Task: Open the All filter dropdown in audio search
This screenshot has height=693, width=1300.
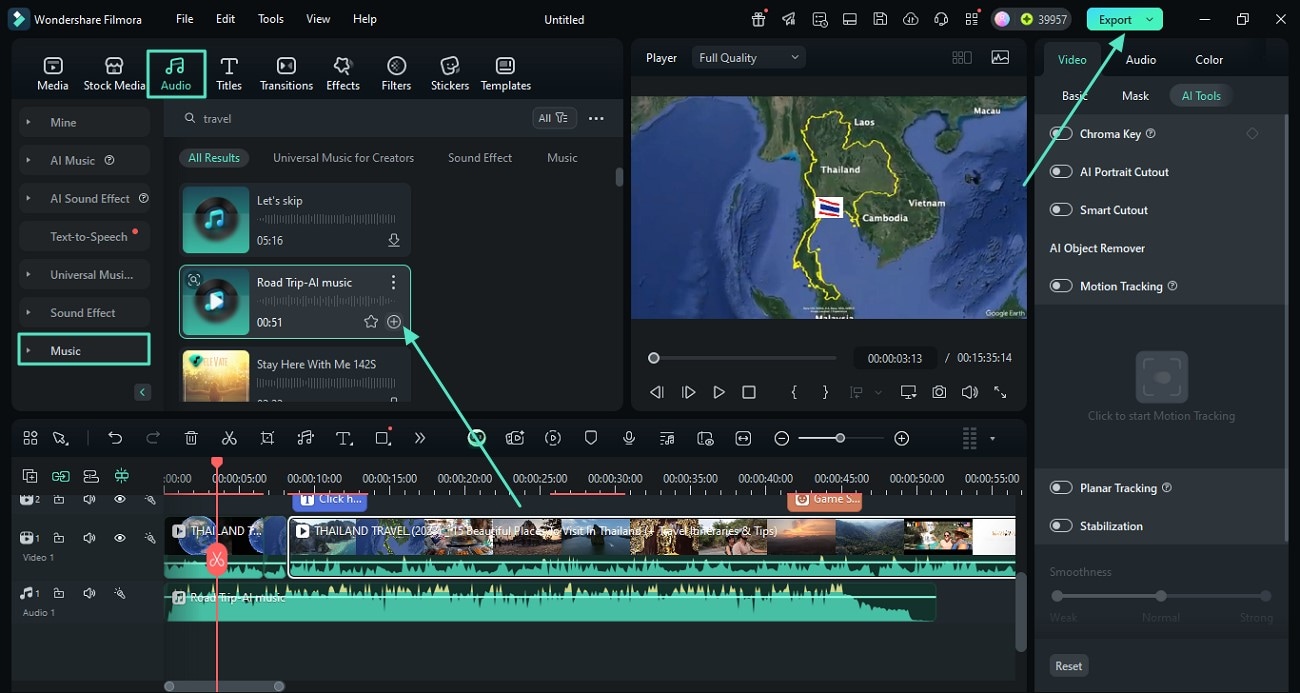Action: pos(554,118)
